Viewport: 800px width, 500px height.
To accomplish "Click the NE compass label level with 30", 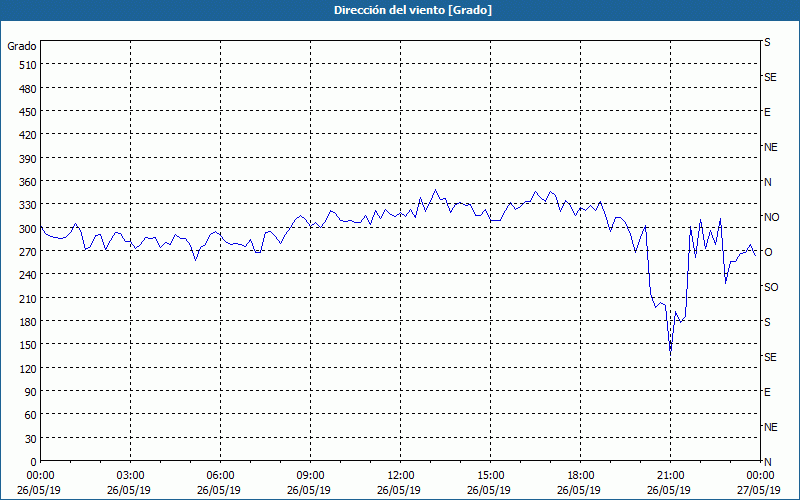I will [x=770, y=427].
